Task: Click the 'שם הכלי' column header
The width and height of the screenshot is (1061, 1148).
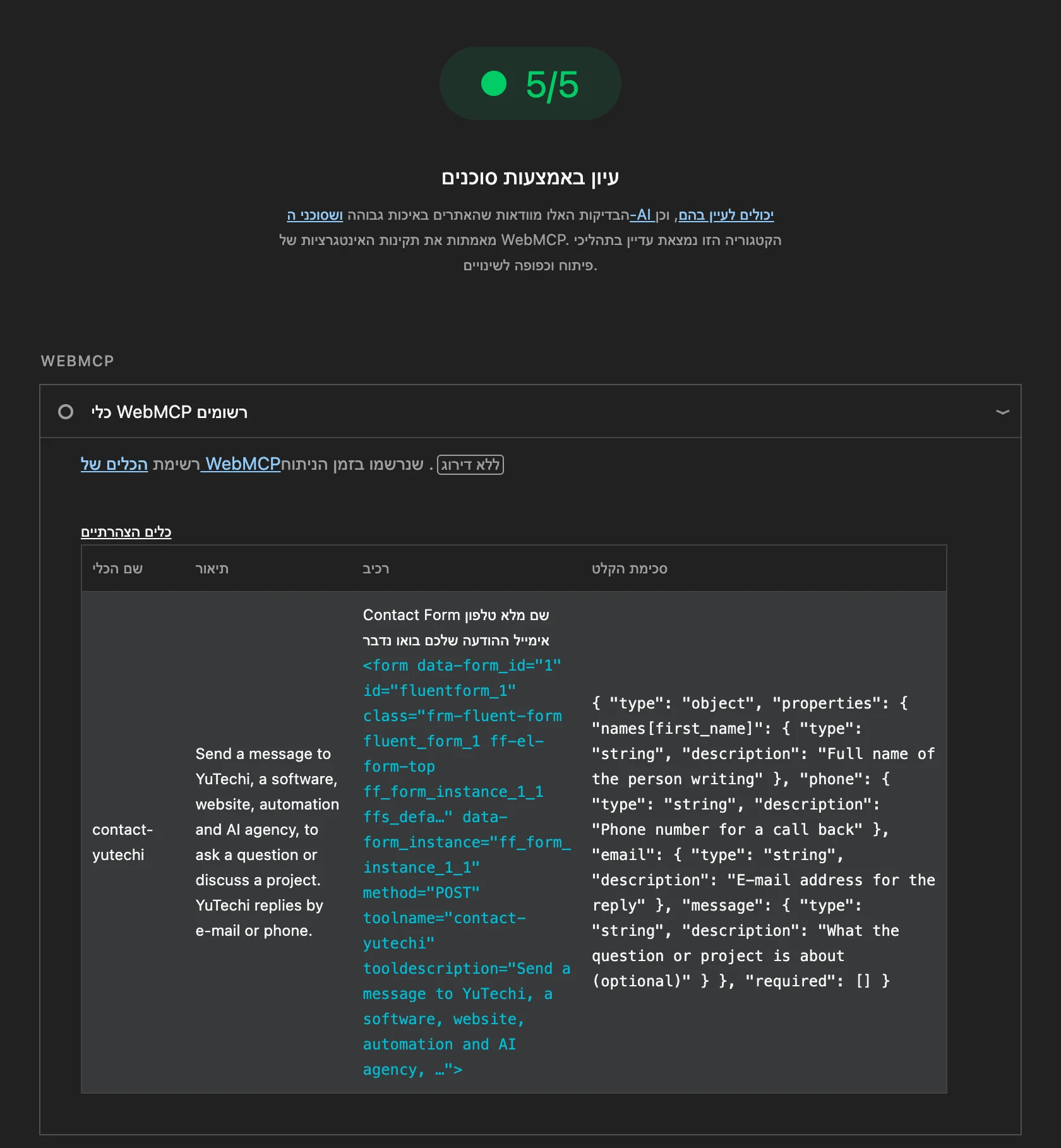Action: point(117,569)
